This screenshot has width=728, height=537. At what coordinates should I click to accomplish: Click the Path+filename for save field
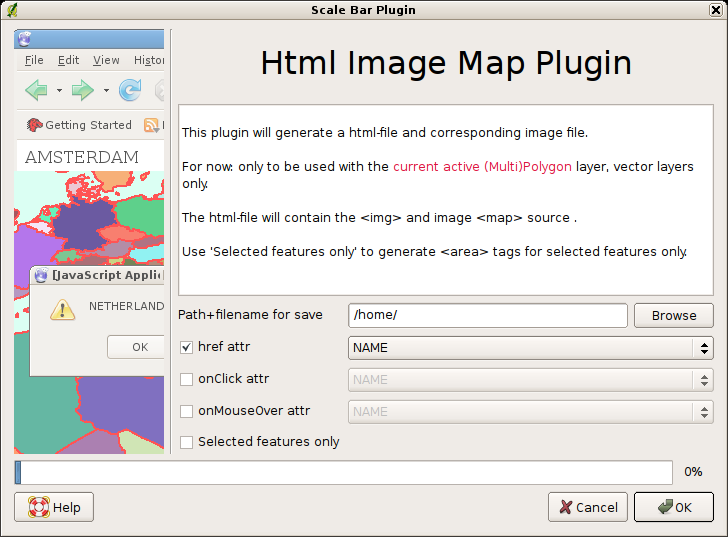click(487, 315)
